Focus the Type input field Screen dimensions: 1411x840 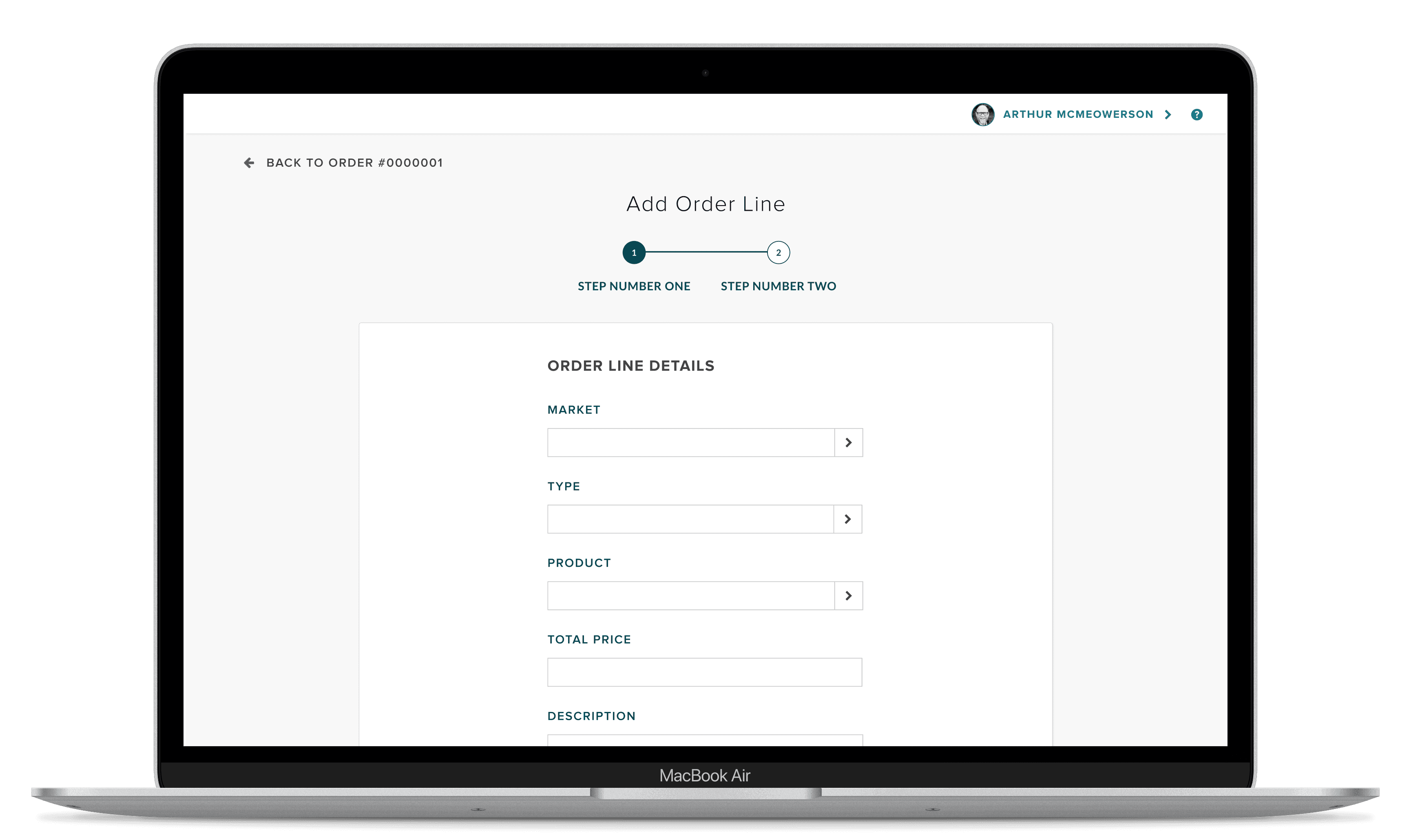[x=690, y=519]
